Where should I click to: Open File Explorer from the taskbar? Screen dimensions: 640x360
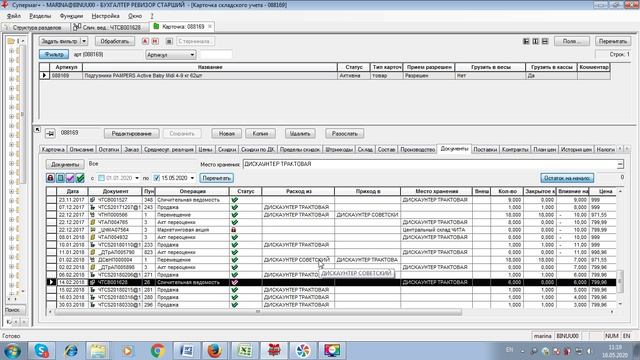pos(98,351)
